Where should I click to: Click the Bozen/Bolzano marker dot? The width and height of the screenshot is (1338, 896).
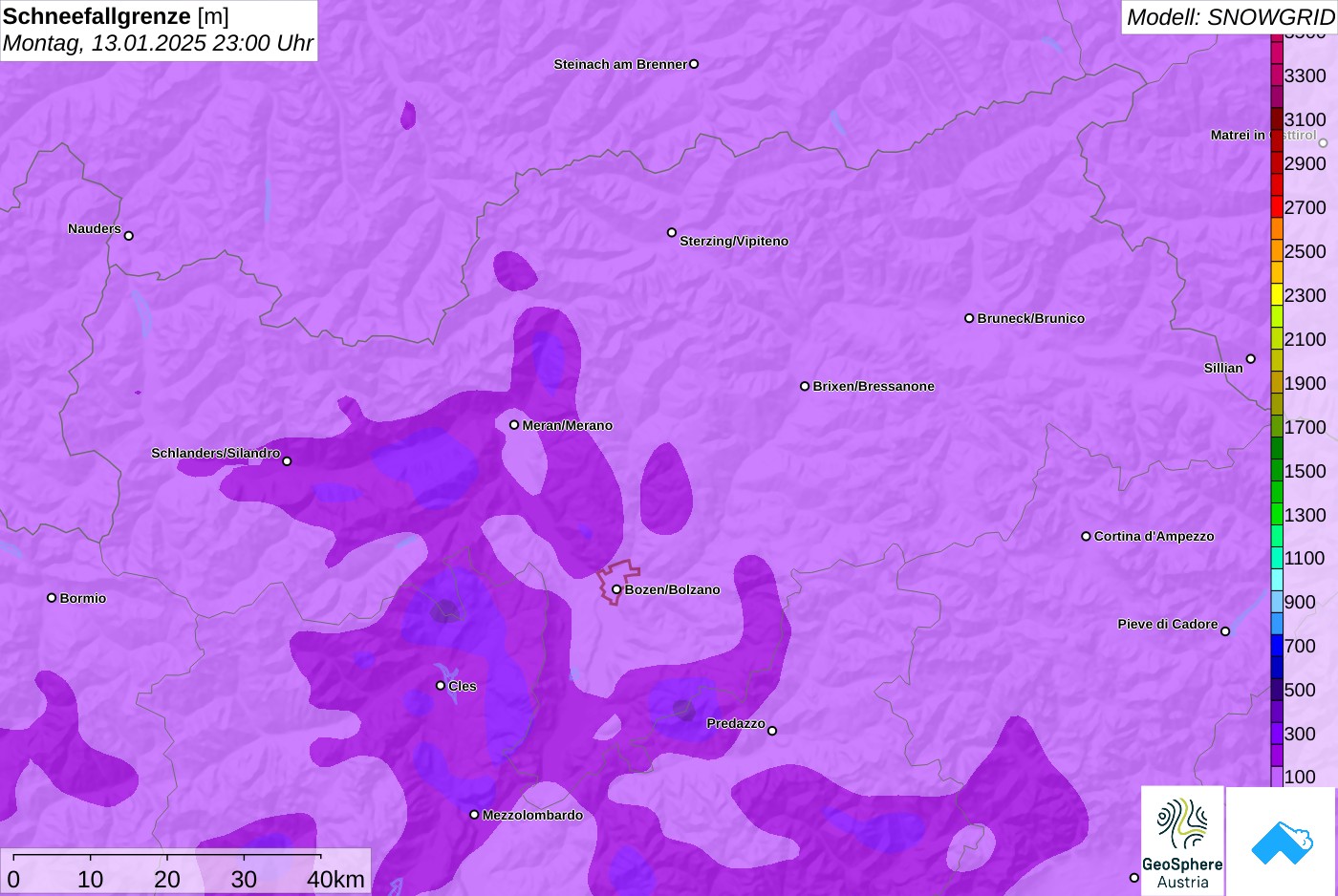point(616,589)
